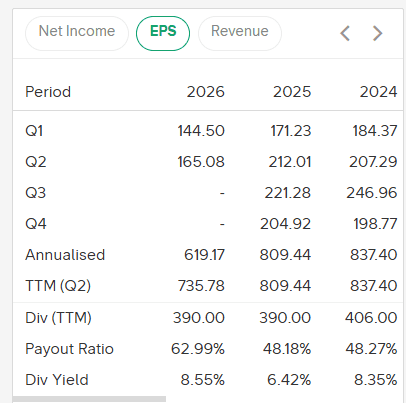406x403 pixels.
Task: Click the Div Yield 8.55% cell
Action: [x=203, y=380]
